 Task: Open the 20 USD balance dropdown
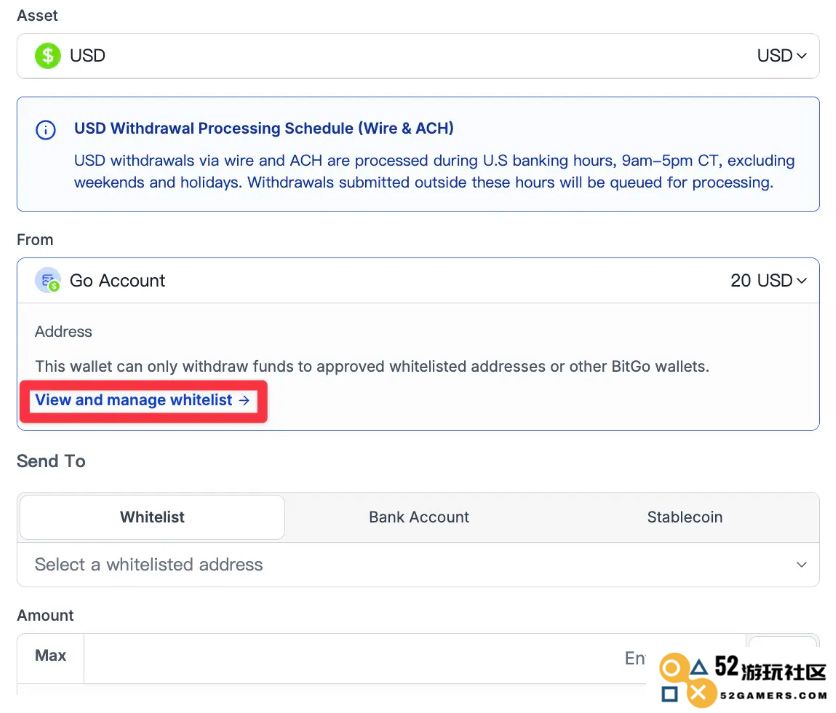coord(768,281)
